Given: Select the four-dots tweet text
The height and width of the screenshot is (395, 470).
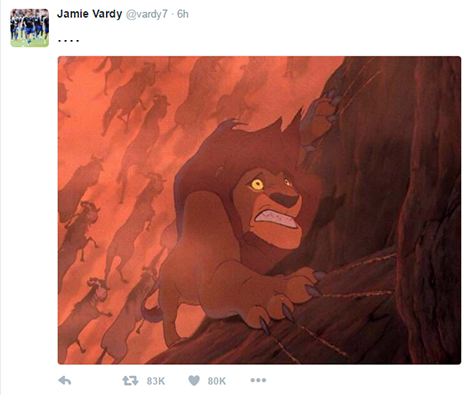Looking at the screenshot, I should point(68,41).
